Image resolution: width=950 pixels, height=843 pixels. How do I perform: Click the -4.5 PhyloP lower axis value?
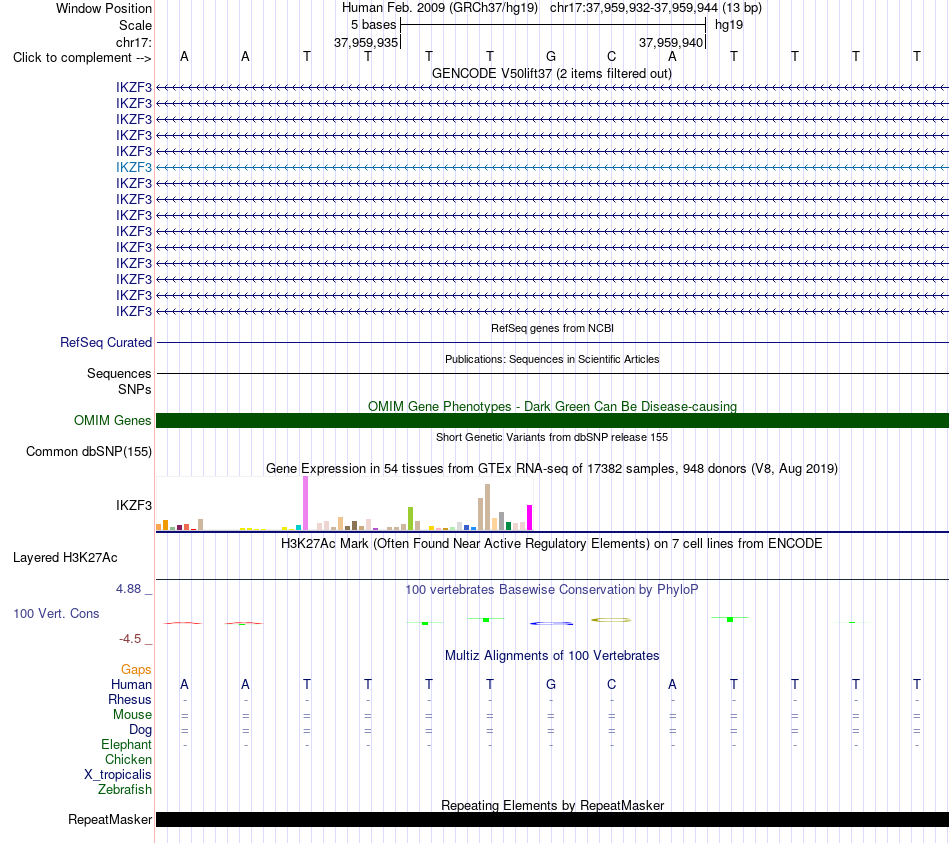[130, 639]
